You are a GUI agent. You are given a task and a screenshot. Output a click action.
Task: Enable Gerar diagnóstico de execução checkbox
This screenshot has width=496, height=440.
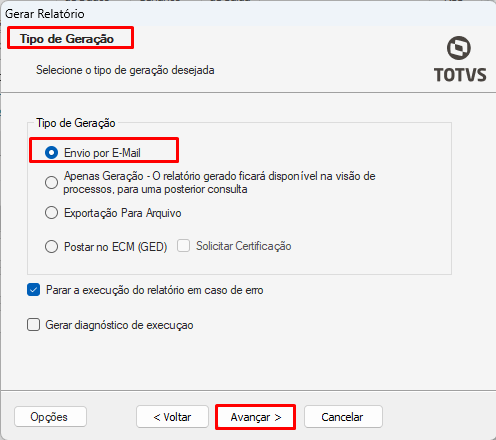(x=33, y=325)
